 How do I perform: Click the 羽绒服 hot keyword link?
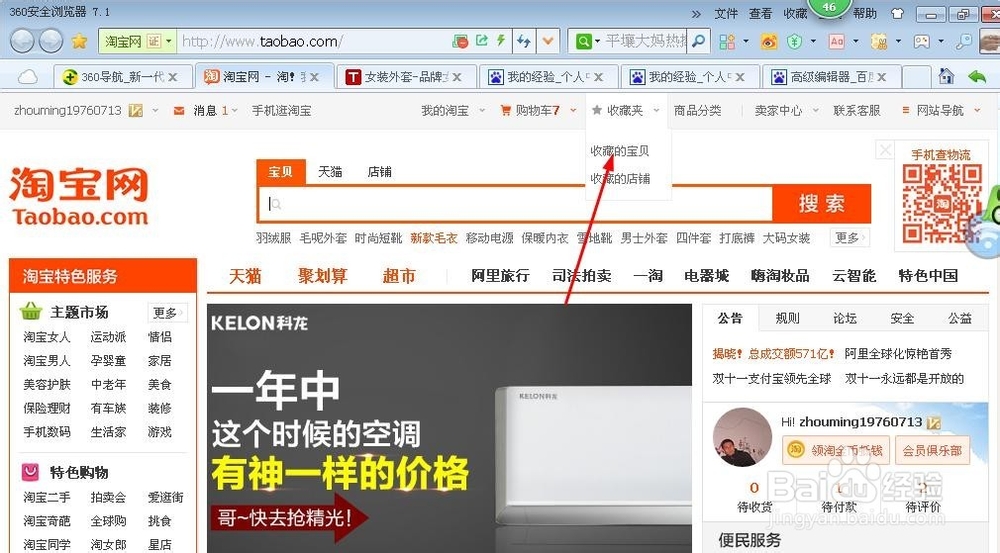click(274, 238)
